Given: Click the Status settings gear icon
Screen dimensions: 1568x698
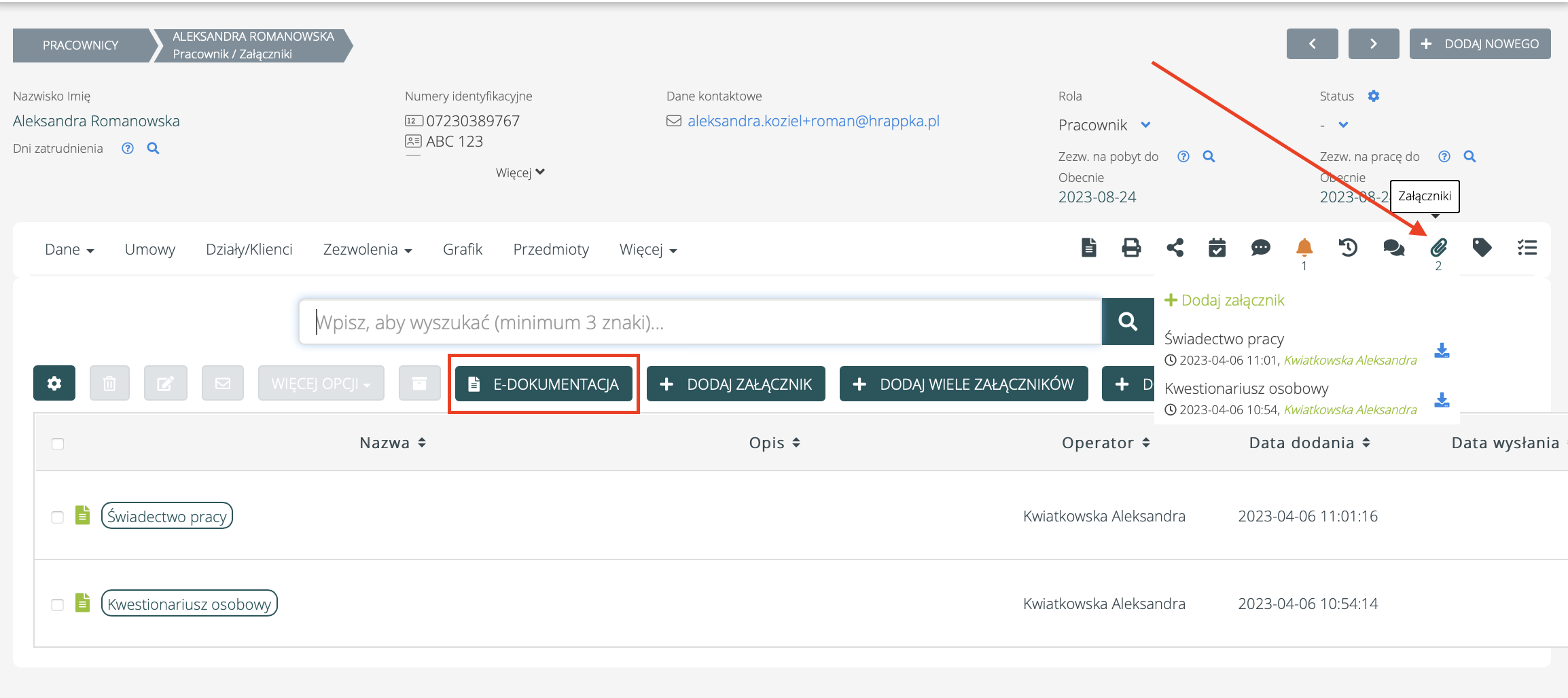Looking at the screenshot, I should 1374,96.
